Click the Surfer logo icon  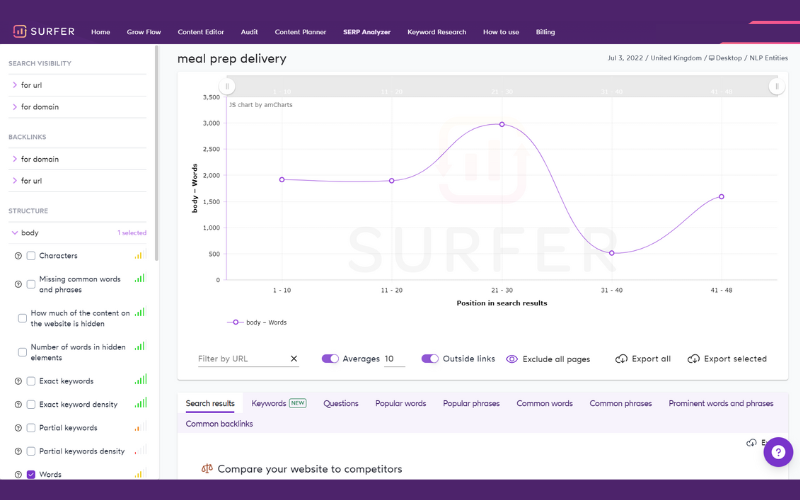pyautogui.click(x=19, y=31)
